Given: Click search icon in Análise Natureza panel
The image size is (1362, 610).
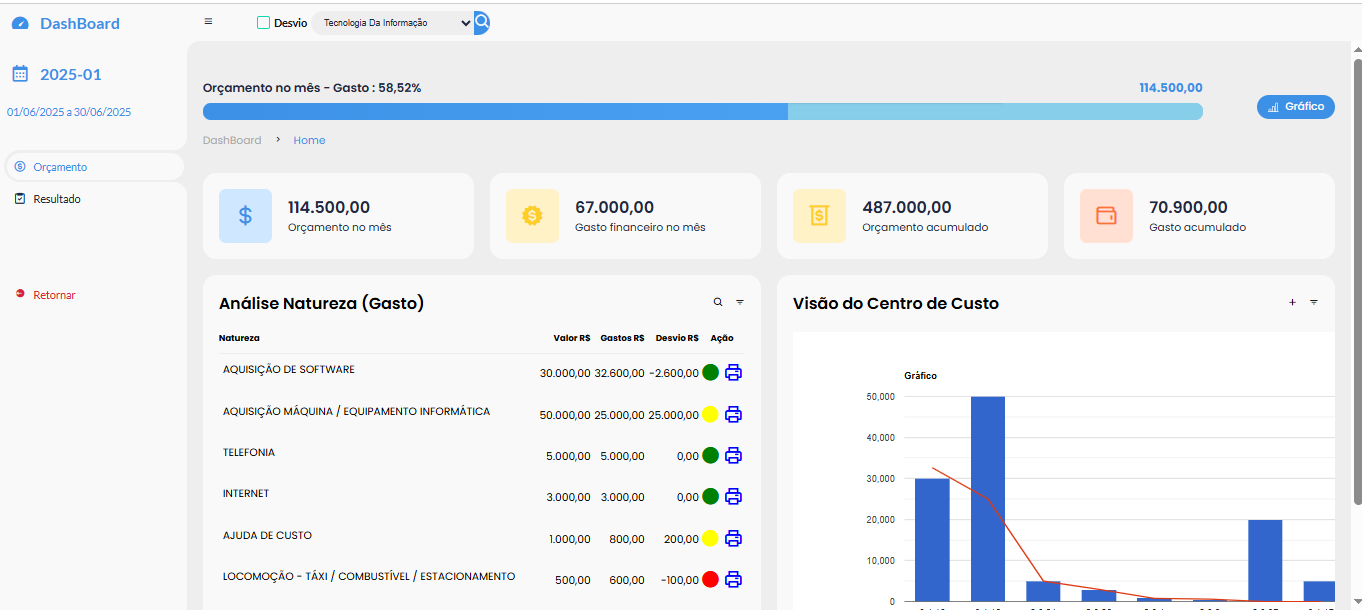Looking at the screenshot, I should [717, 302].
